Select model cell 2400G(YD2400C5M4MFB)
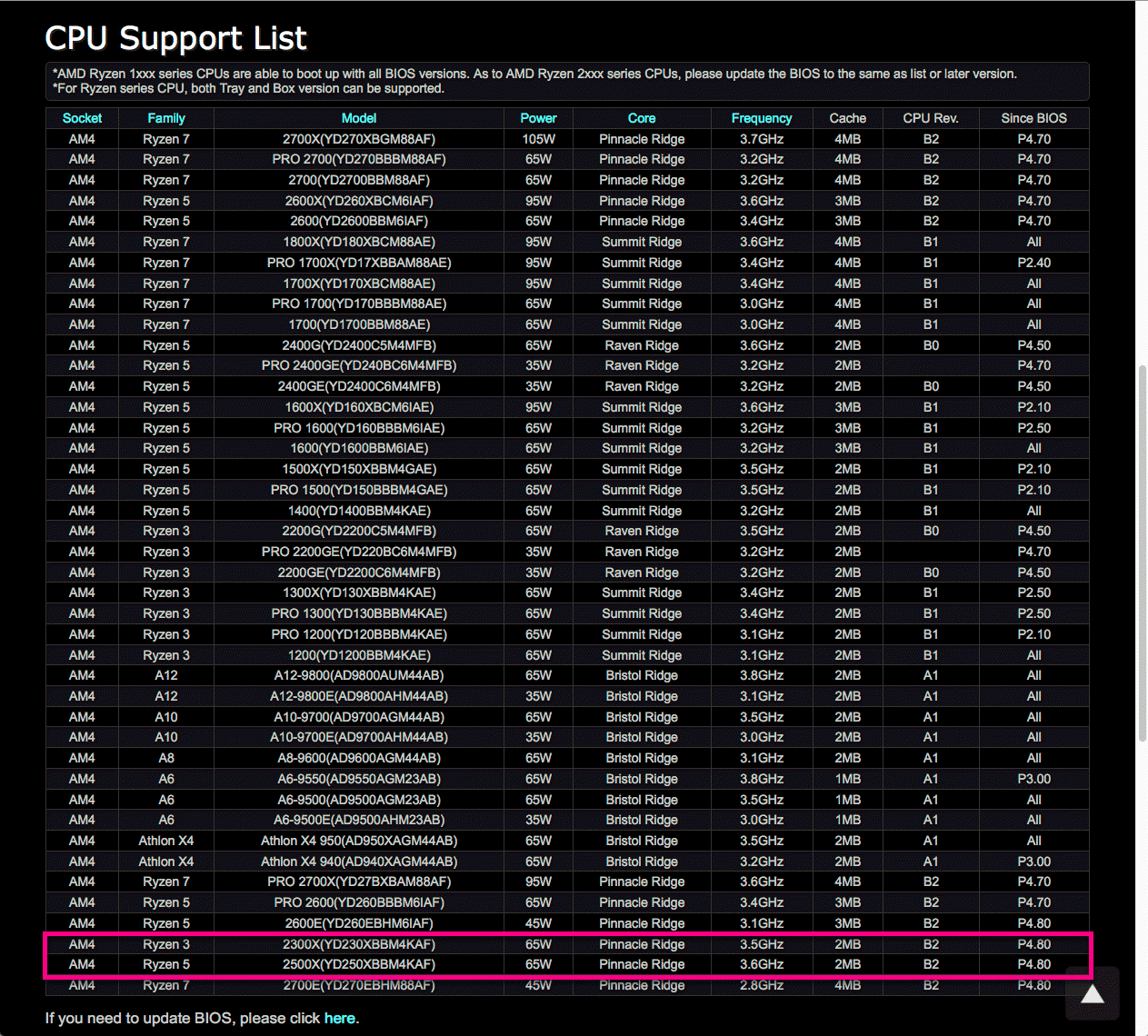 (x=359, y=345)
